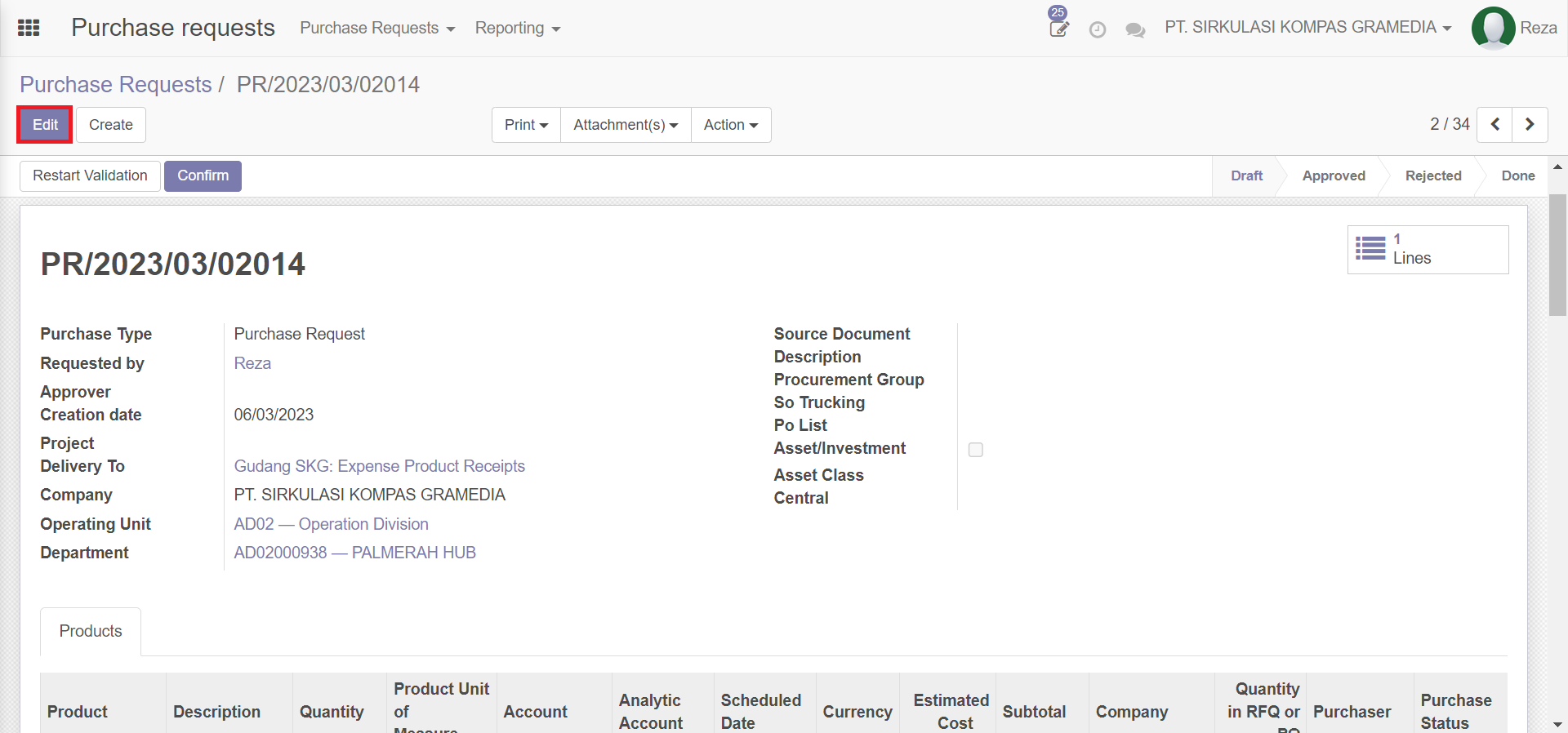This screenshot has width=1568, height=733.
Task: Click the 2 / 34 pager counter
Action: click(1450, 124)
